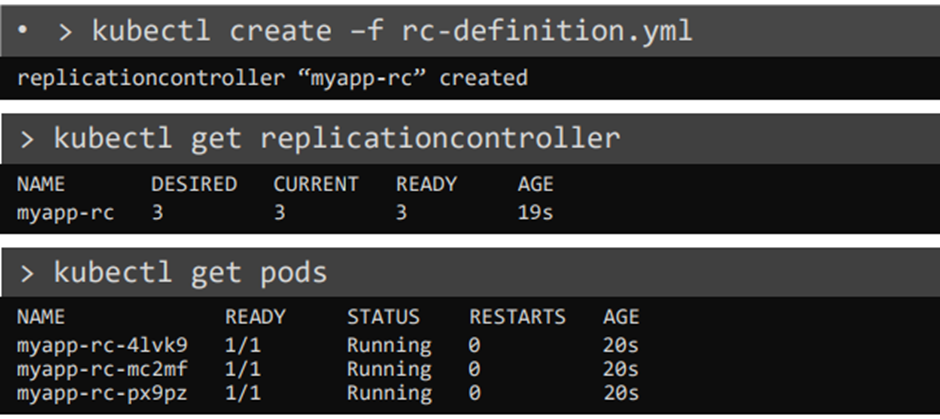Click the 20s age of myapp-rc-4lvk9
The height and width of the screenshot is (419, 940).
click(621, 345)
